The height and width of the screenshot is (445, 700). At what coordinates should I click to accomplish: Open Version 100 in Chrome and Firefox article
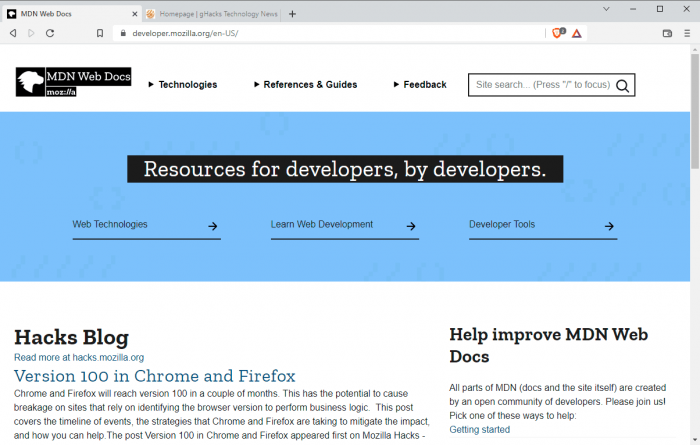click(x=154, y=376)
